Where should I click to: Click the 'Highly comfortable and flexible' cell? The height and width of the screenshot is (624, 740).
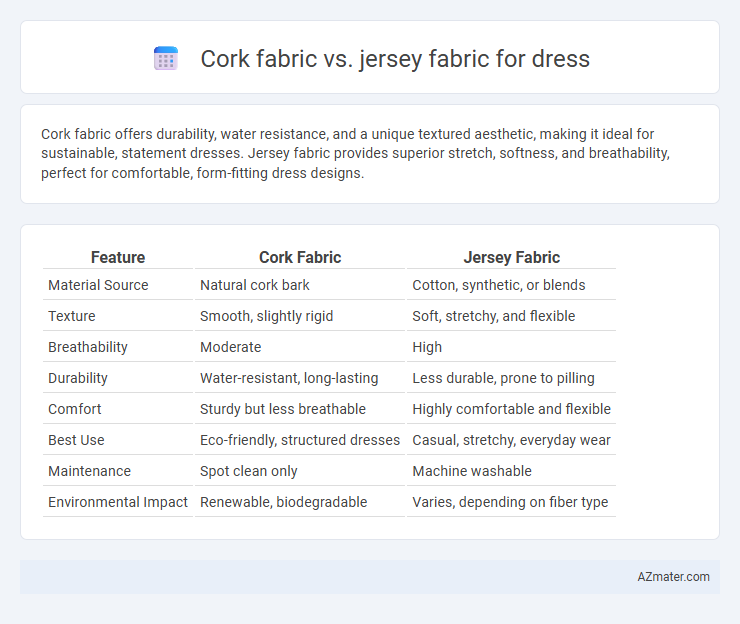pos(512,409)
